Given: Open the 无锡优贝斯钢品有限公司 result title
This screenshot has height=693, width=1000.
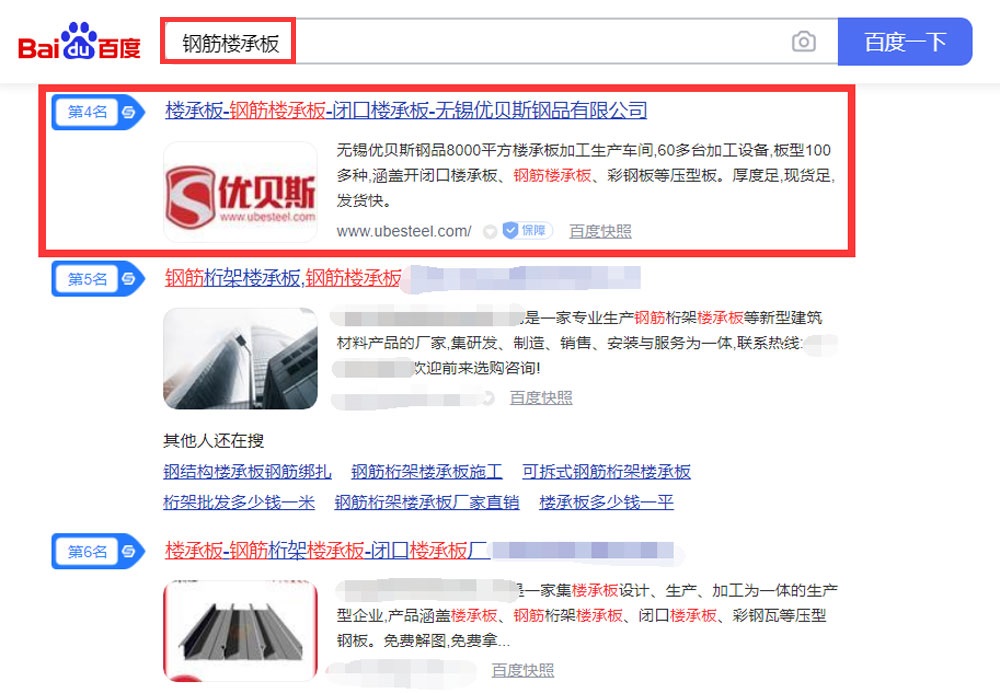Looking at the screenshot, I should tap(406, 110).
